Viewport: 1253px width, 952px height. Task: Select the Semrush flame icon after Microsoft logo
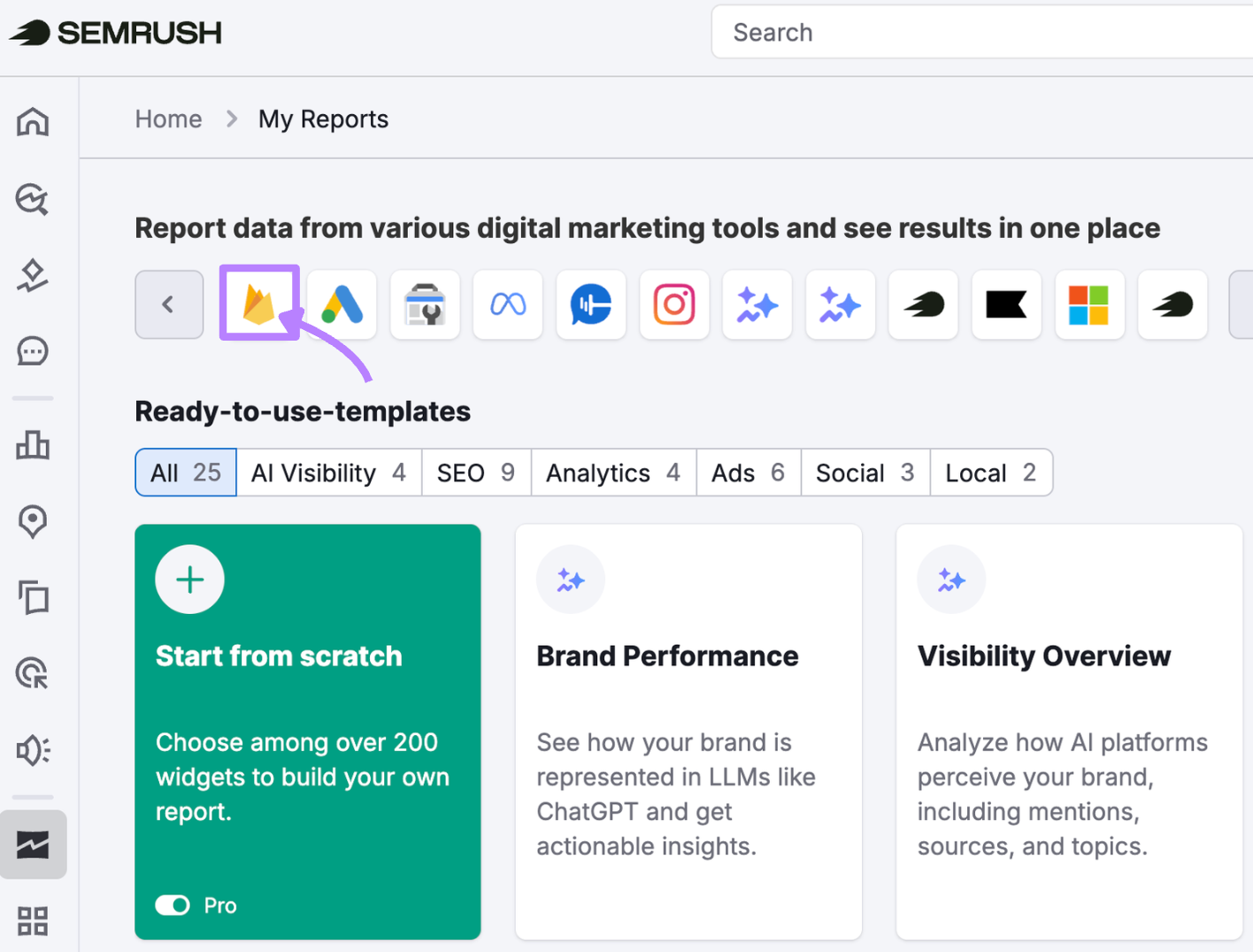[x=1172, y=304]
